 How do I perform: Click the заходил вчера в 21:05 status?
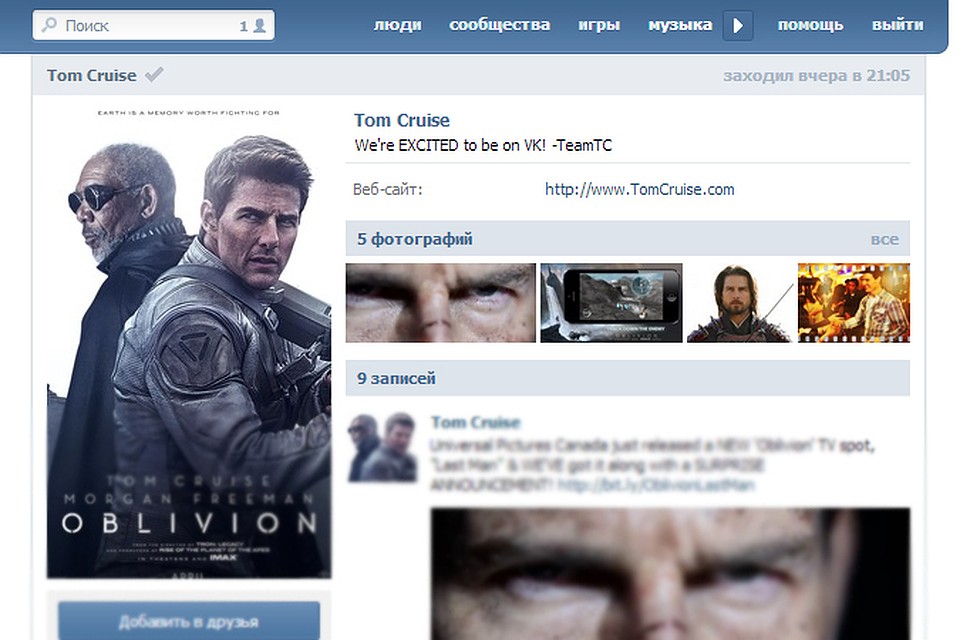click(x=816, y=75)
